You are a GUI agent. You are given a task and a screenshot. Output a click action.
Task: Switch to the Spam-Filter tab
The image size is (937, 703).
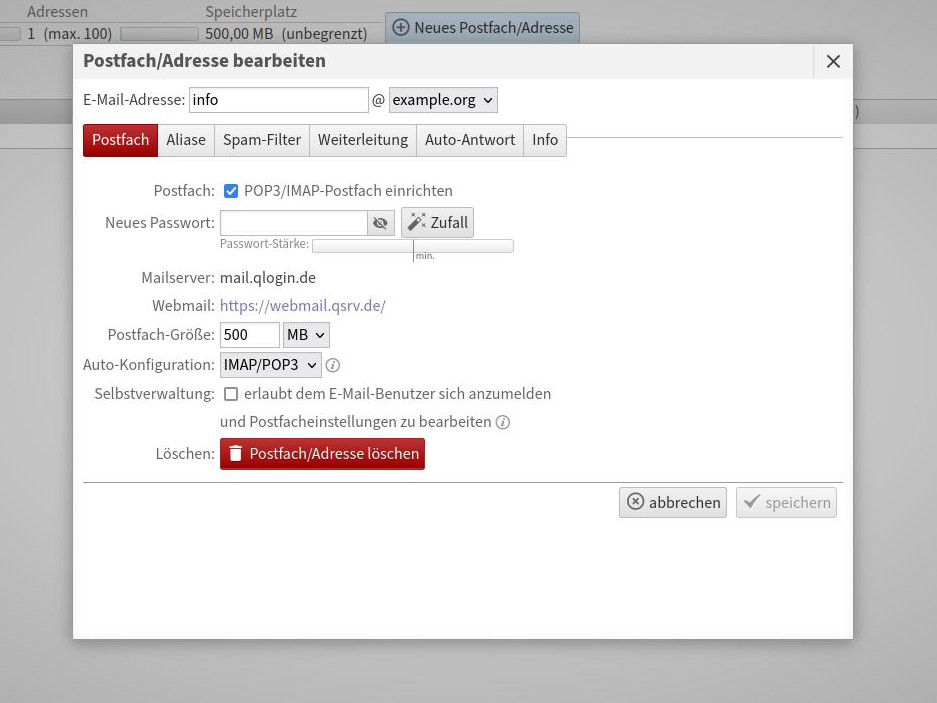[261, 140]
